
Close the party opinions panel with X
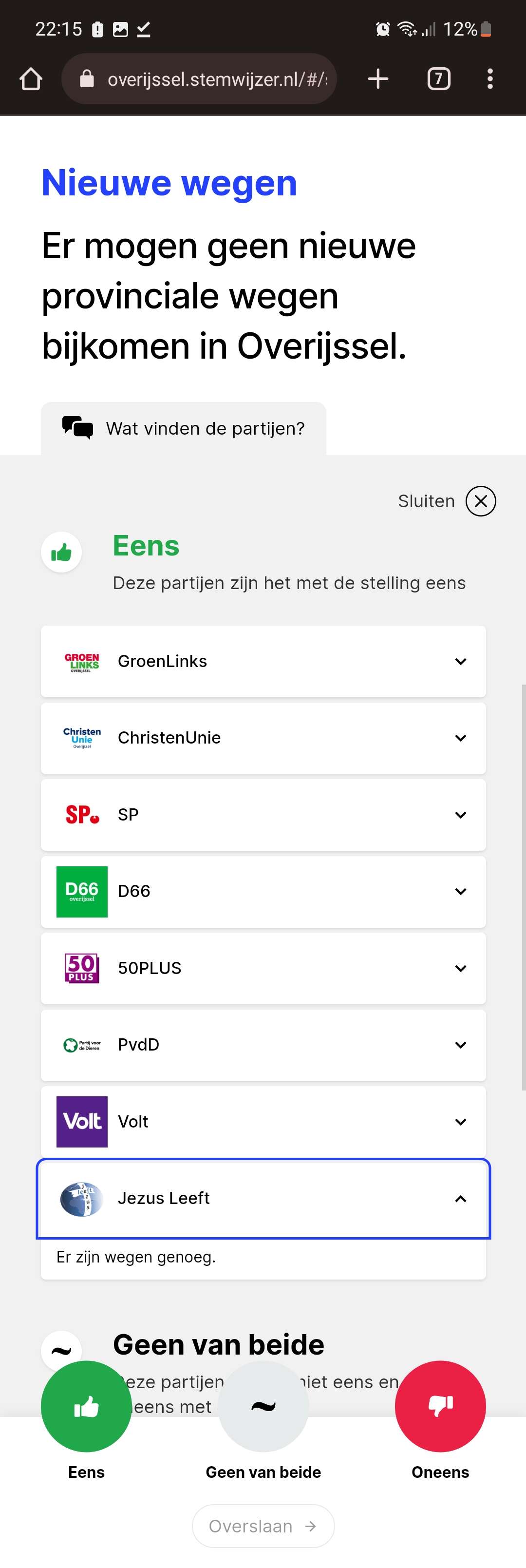point(480,501)
